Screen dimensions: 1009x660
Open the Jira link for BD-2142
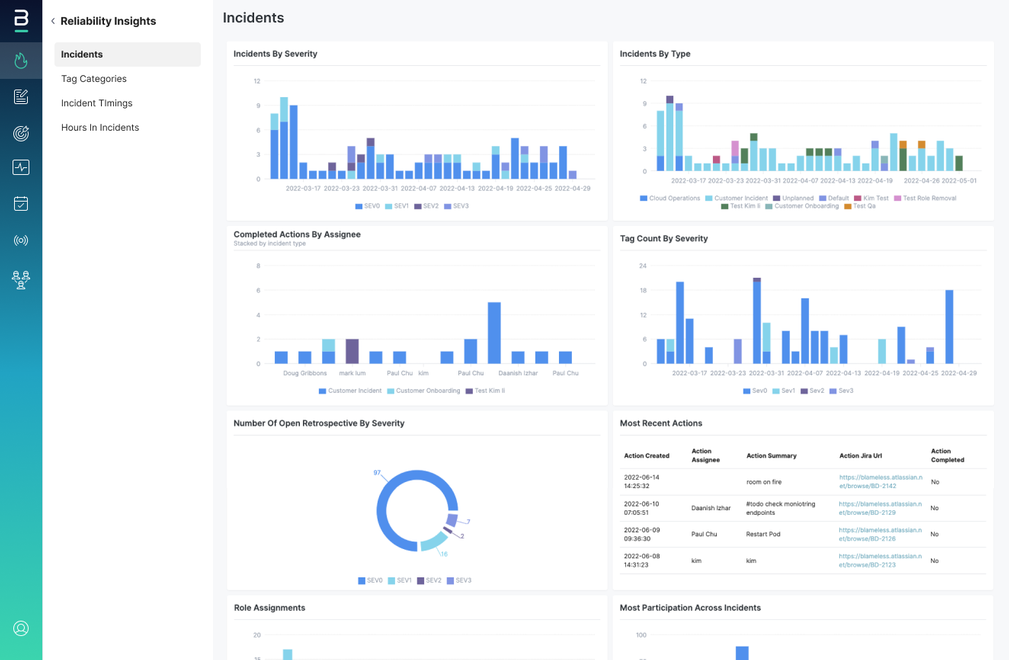pos(882,481)
